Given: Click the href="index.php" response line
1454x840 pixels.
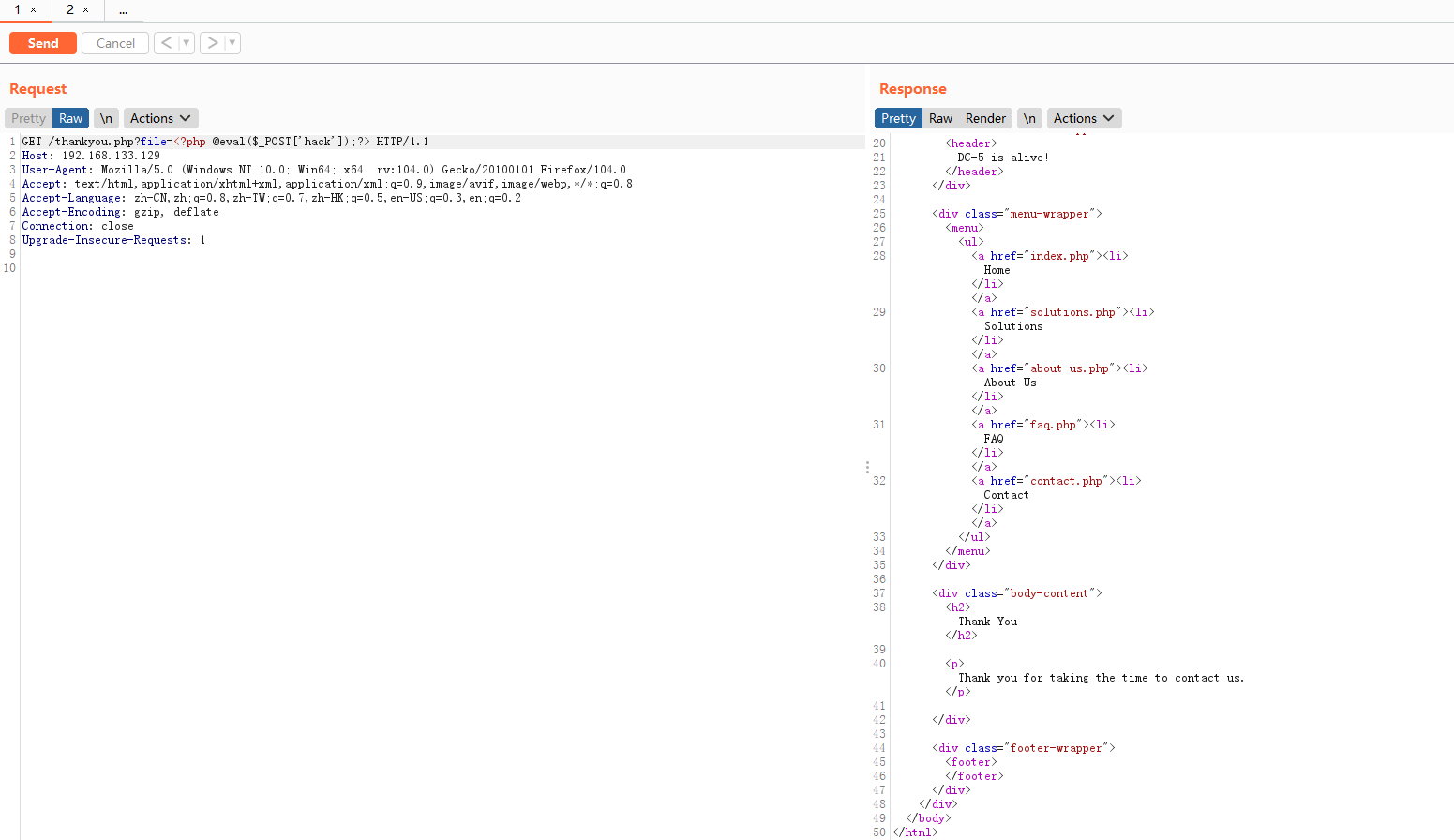Looking at the screenshot, I should point(1050,256).
